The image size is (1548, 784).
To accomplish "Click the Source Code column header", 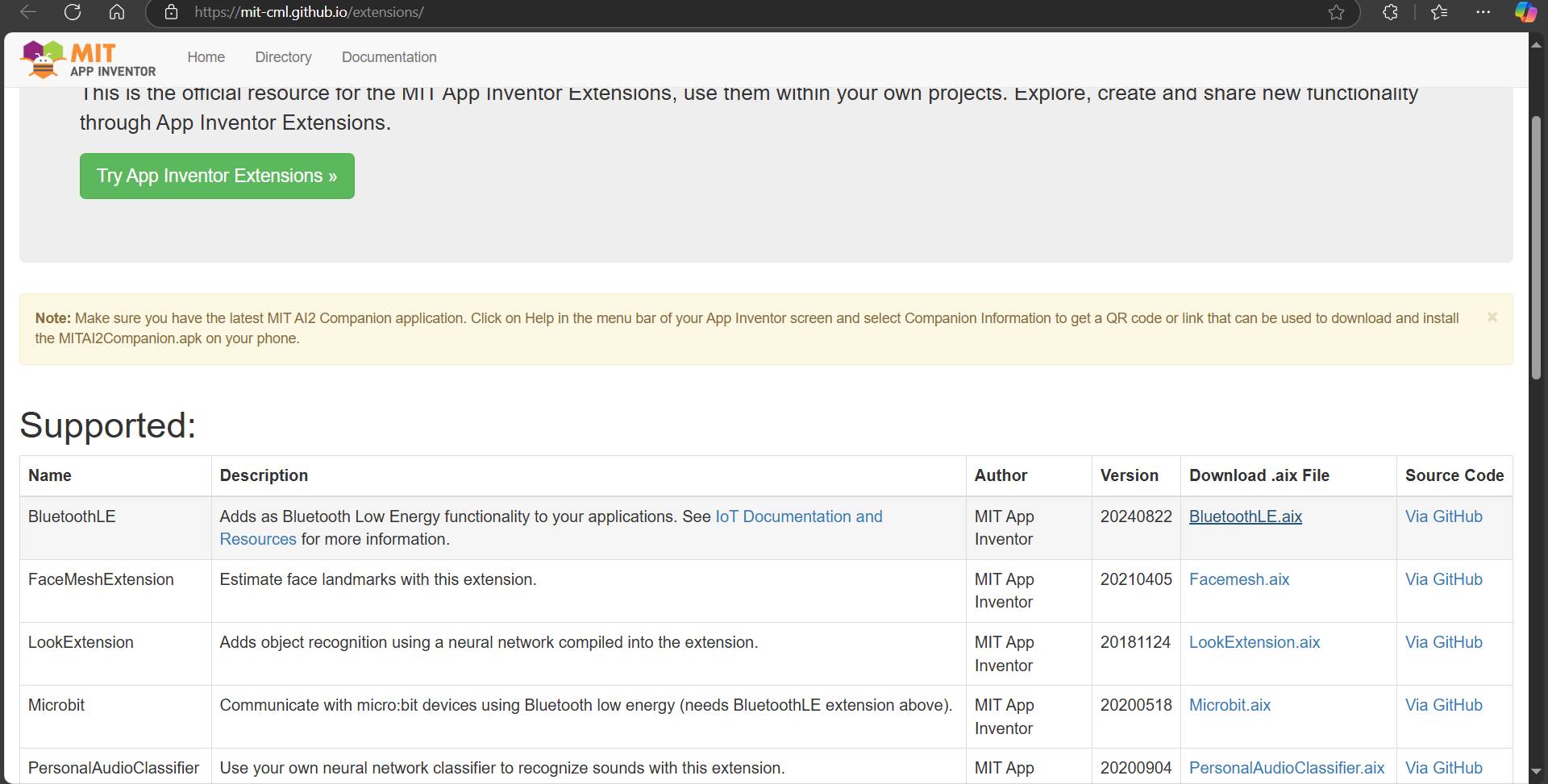I will pyautogui.click(x=1454, y=475).
